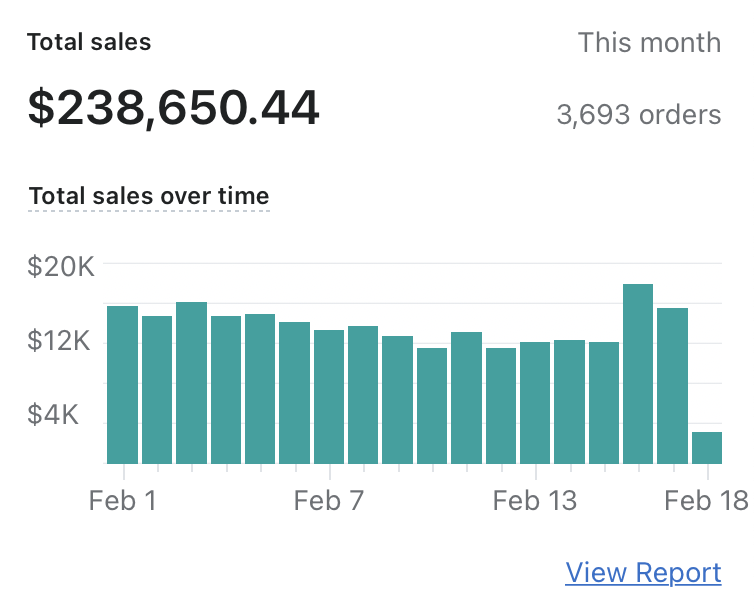This screenshot has height=612, width=754.
Task: Select the third bar from the left
Action: pos(191,383)
